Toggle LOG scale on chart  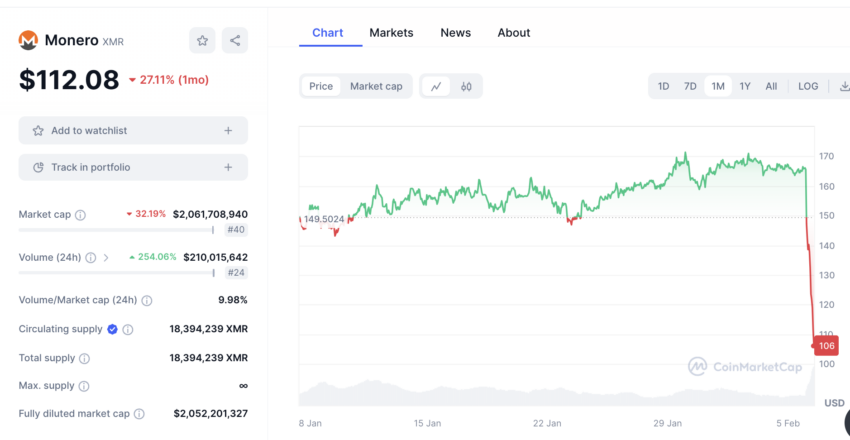pos(808,86)
